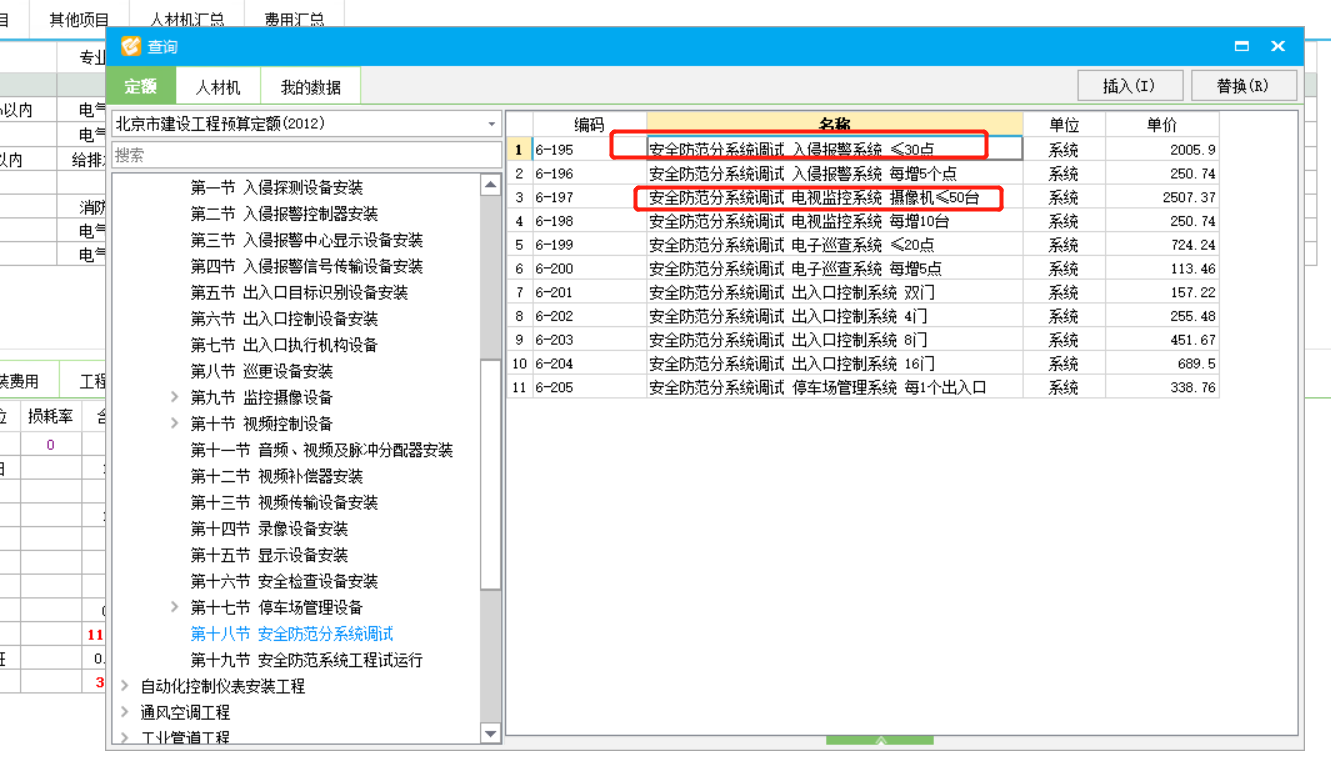Select row 电视监控系统 每增10台
Viewport: 1331px width, 774px height.
pos(863,221)
